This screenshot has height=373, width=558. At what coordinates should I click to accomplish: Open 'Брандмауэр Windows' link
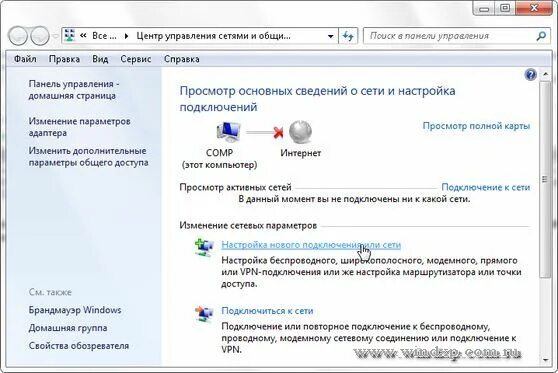(x=75, y=310)
